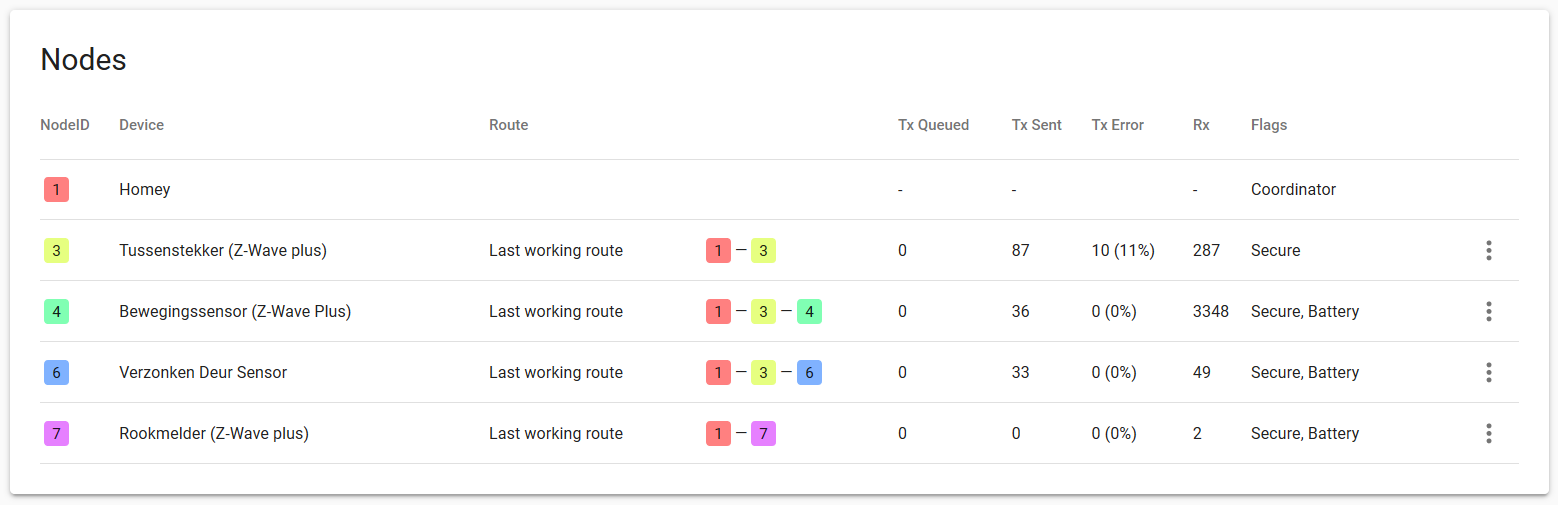Click blue node 6 badge in NodeID column
This screenshot has height=505, width=1558.
point(56,373)
